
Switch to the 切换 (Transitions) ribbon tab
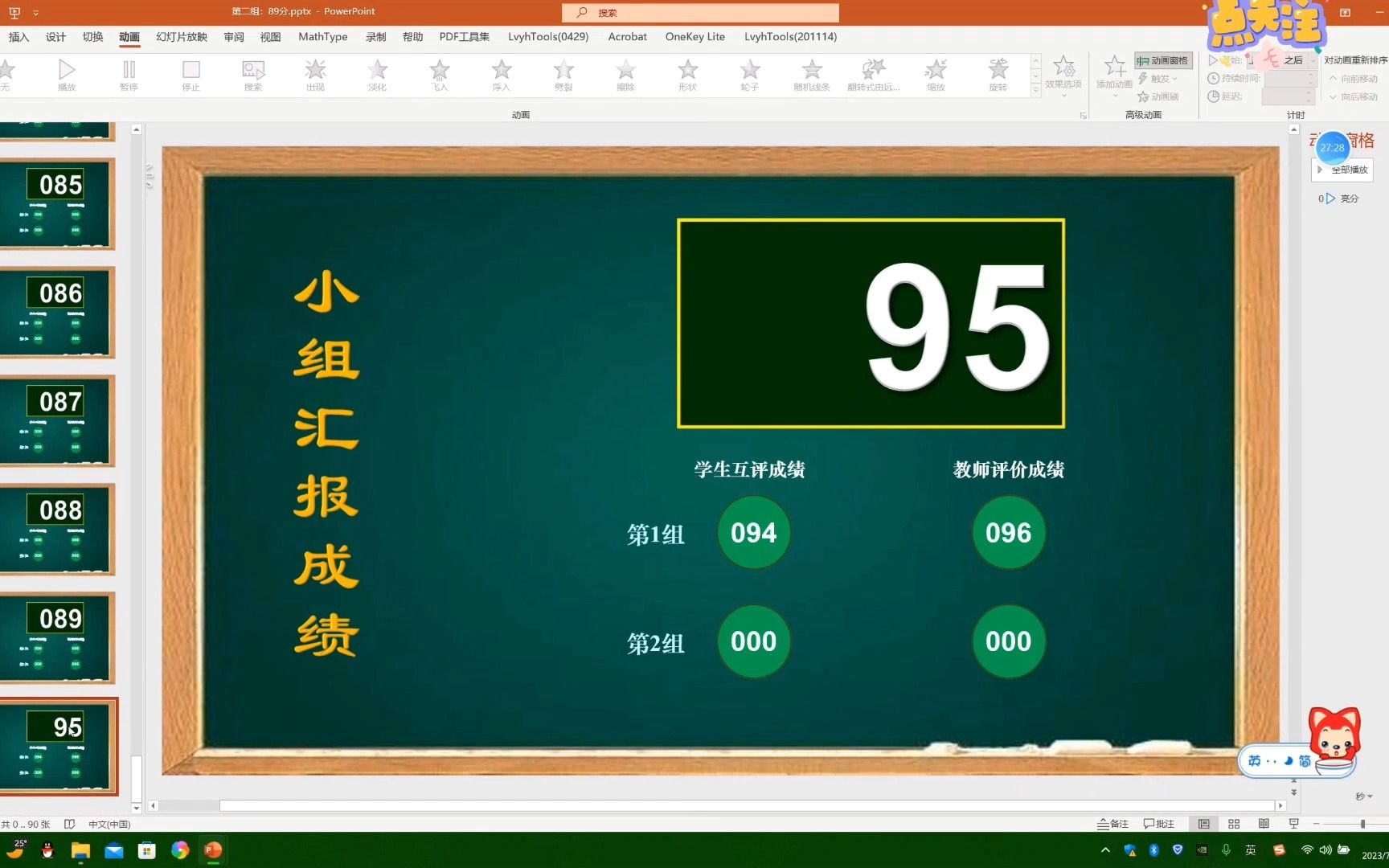pos(92,37)
